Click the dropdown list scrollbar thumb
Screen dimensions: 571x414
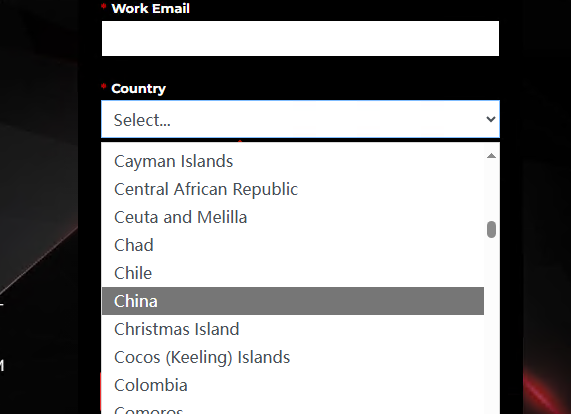(491, 229)
